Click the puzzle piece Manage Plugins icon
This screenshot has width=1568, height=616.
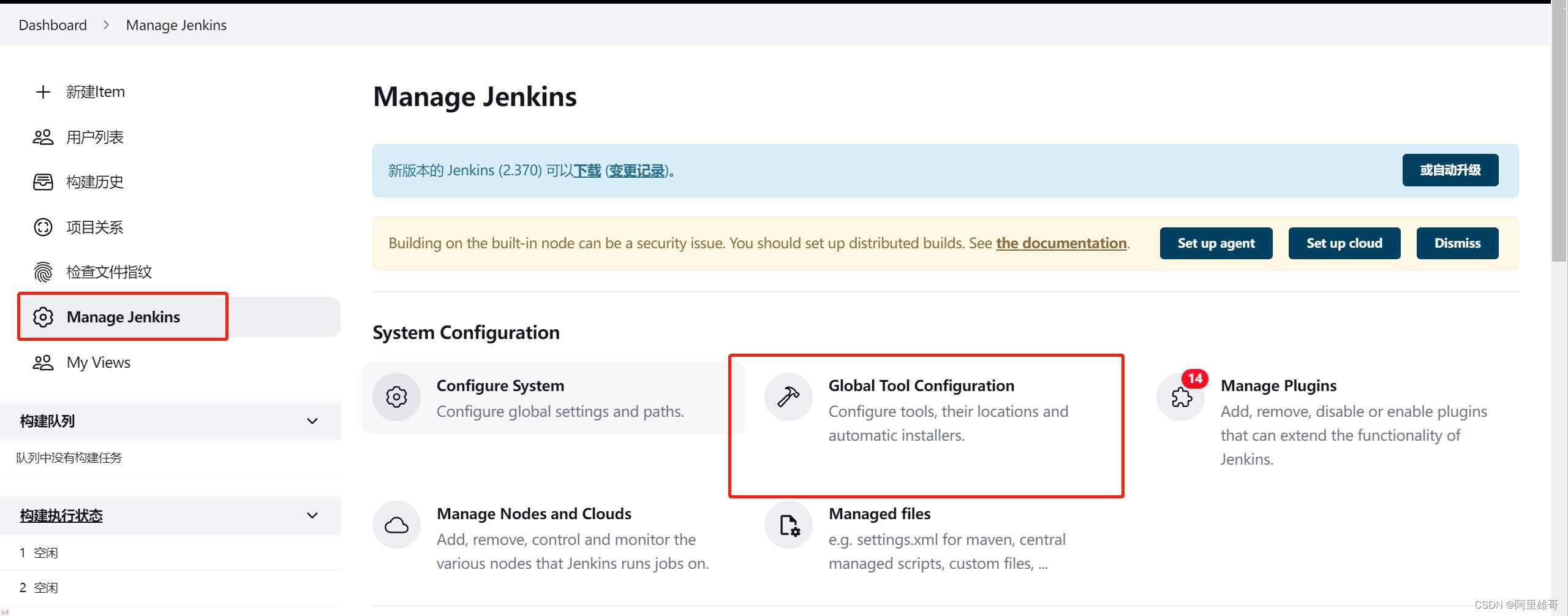click(1182, 398)
